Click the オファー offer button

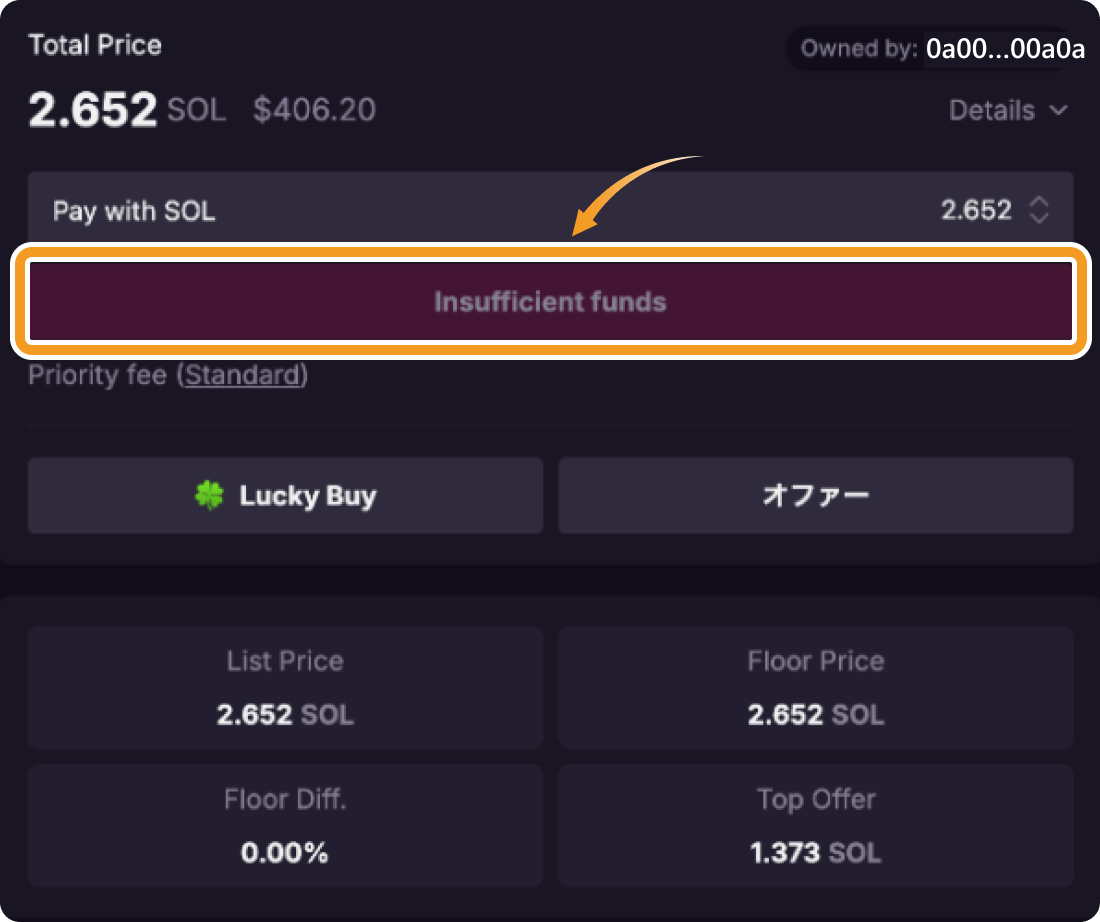coord(815,496)
